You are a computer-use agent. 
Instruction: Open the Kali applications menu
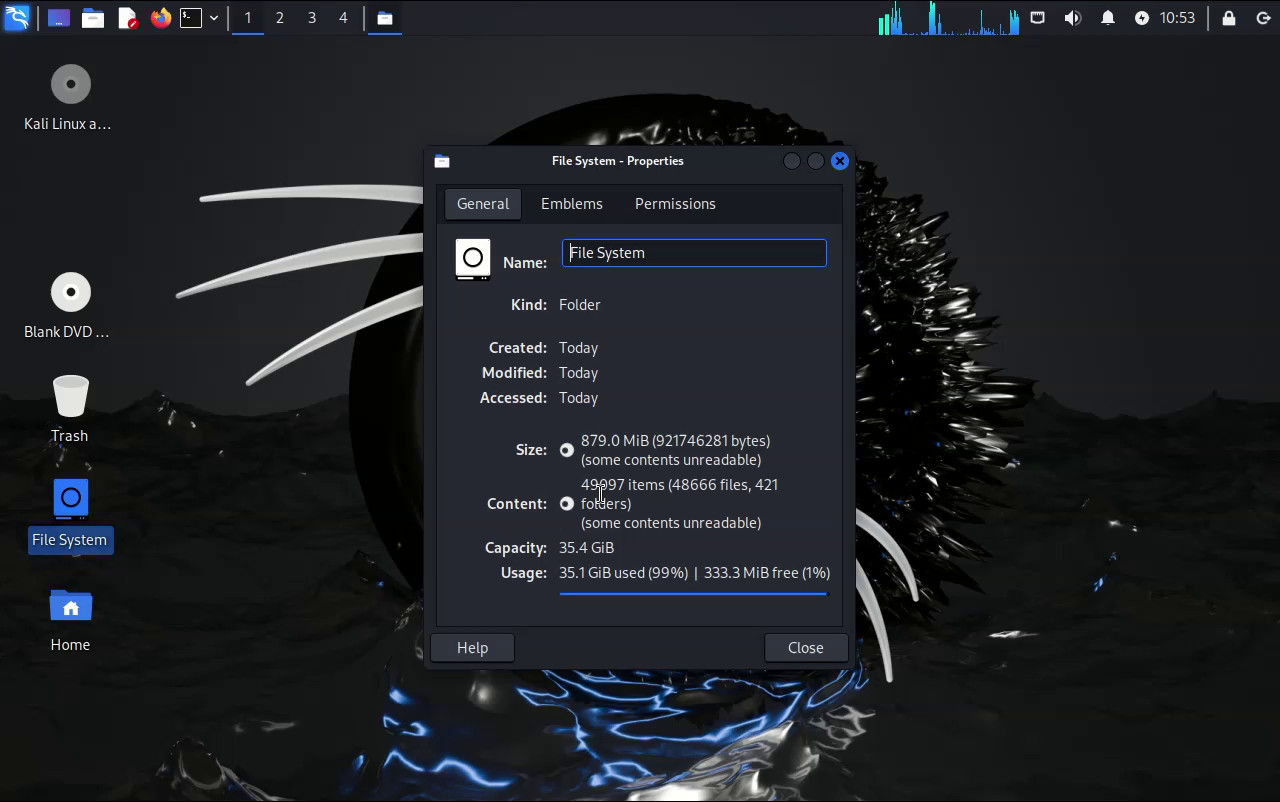(17, 18)
